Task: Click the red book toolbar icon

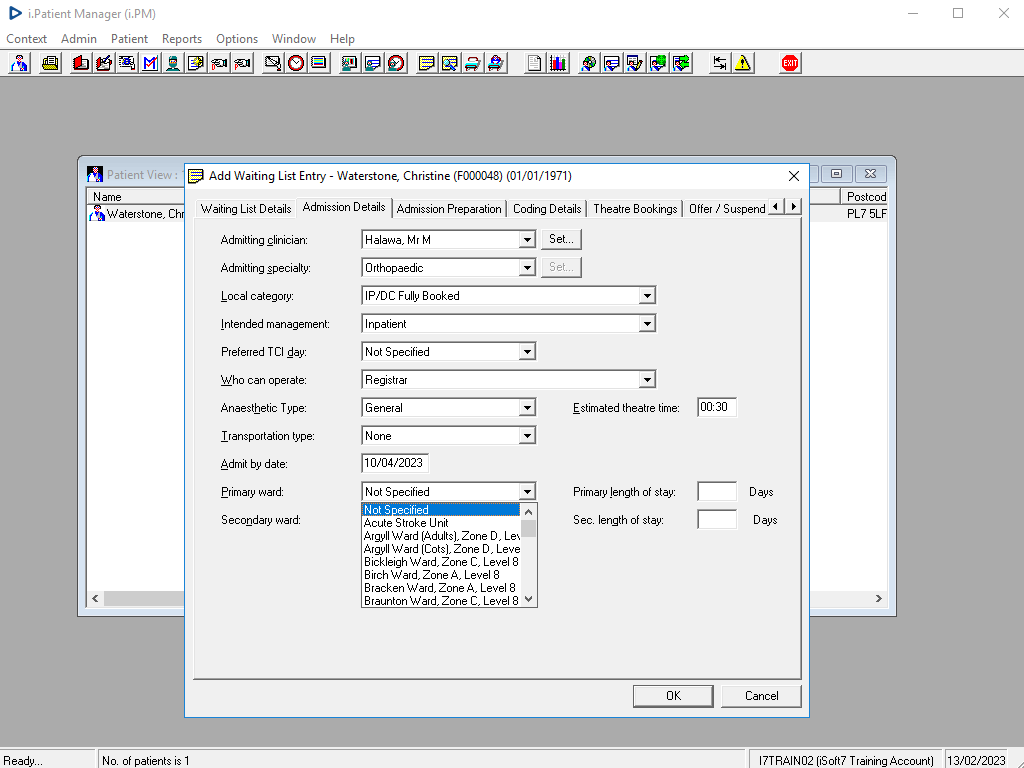Action: click(x=81, y=63)
